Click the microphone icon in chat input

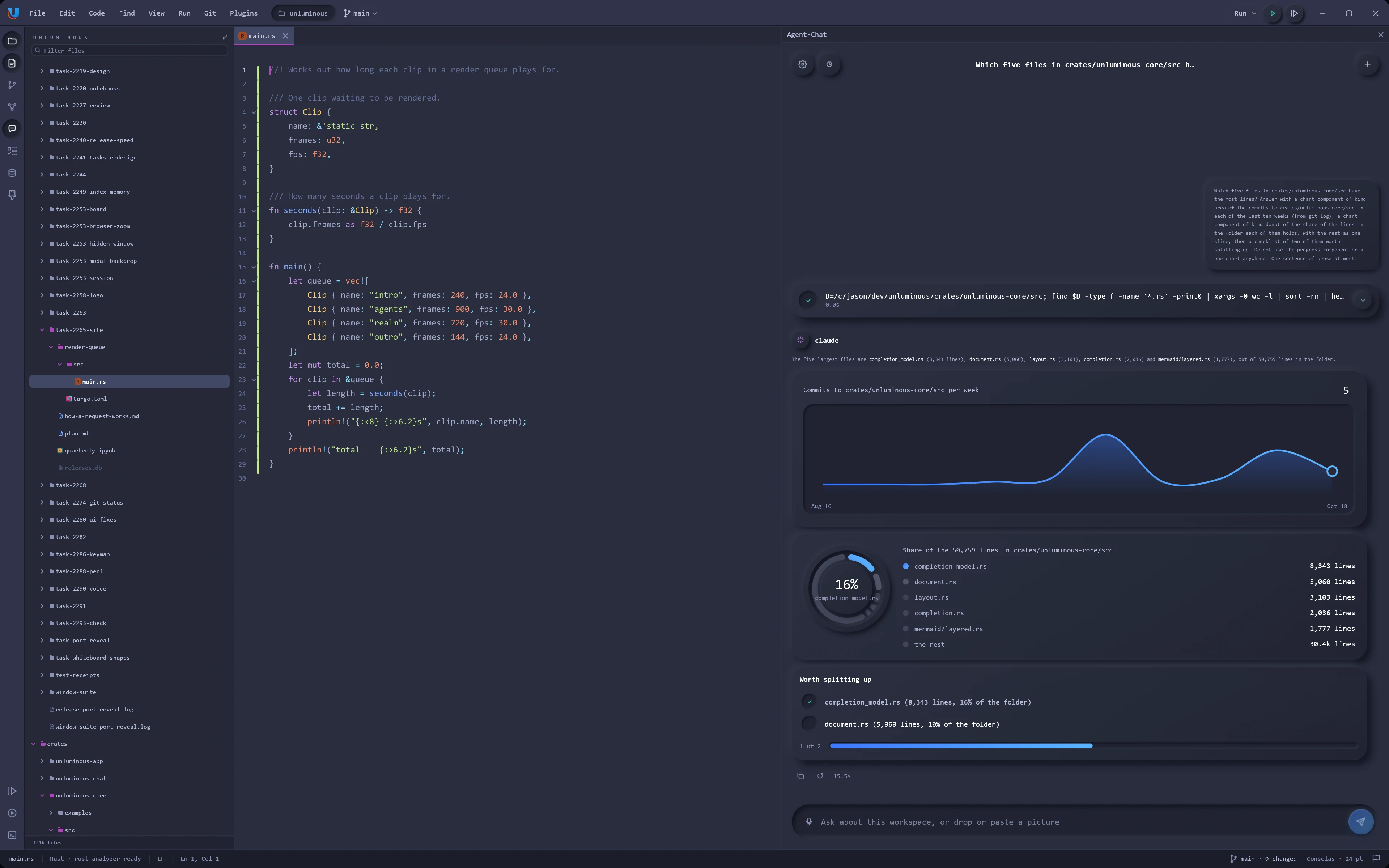809,821
